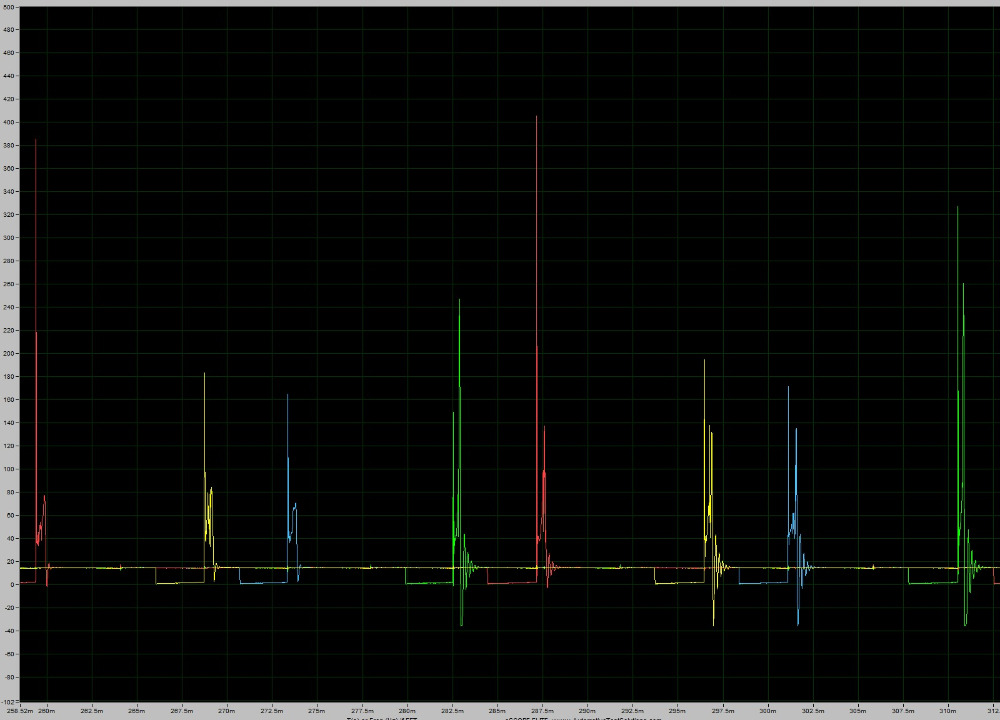Click the 500 label on the vertical axis
Image resolution: width=1000 pixels, height=720 pixels.
(x=8, y=7)
